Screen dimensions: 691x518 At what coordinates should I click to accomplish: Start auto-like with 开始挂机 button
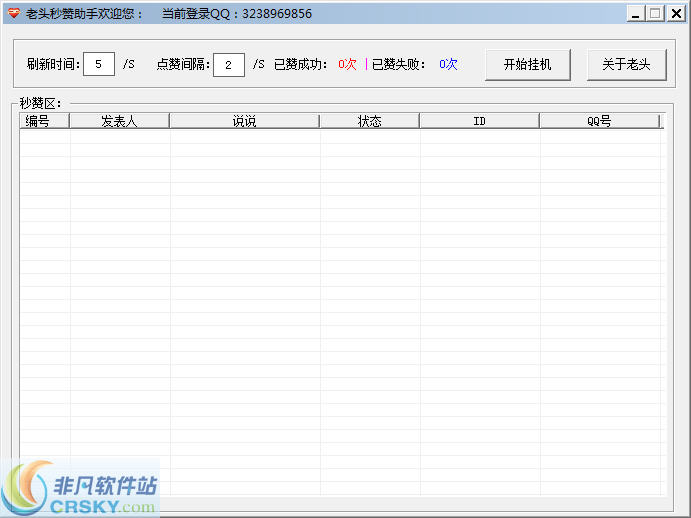[528, 65]
